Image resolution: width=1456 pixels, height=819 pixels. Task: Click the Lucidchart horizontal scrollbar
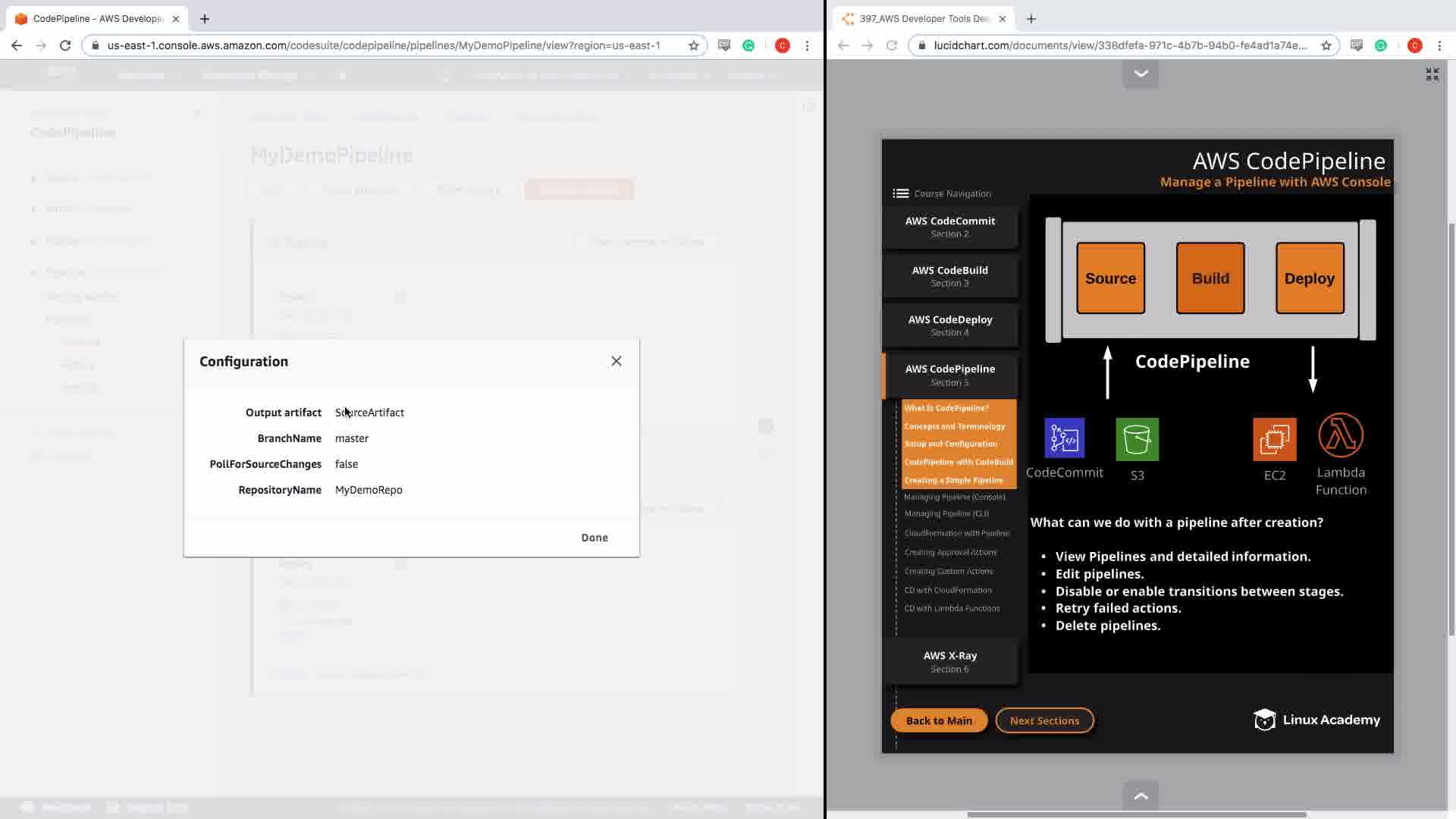tap(1136, 814)
